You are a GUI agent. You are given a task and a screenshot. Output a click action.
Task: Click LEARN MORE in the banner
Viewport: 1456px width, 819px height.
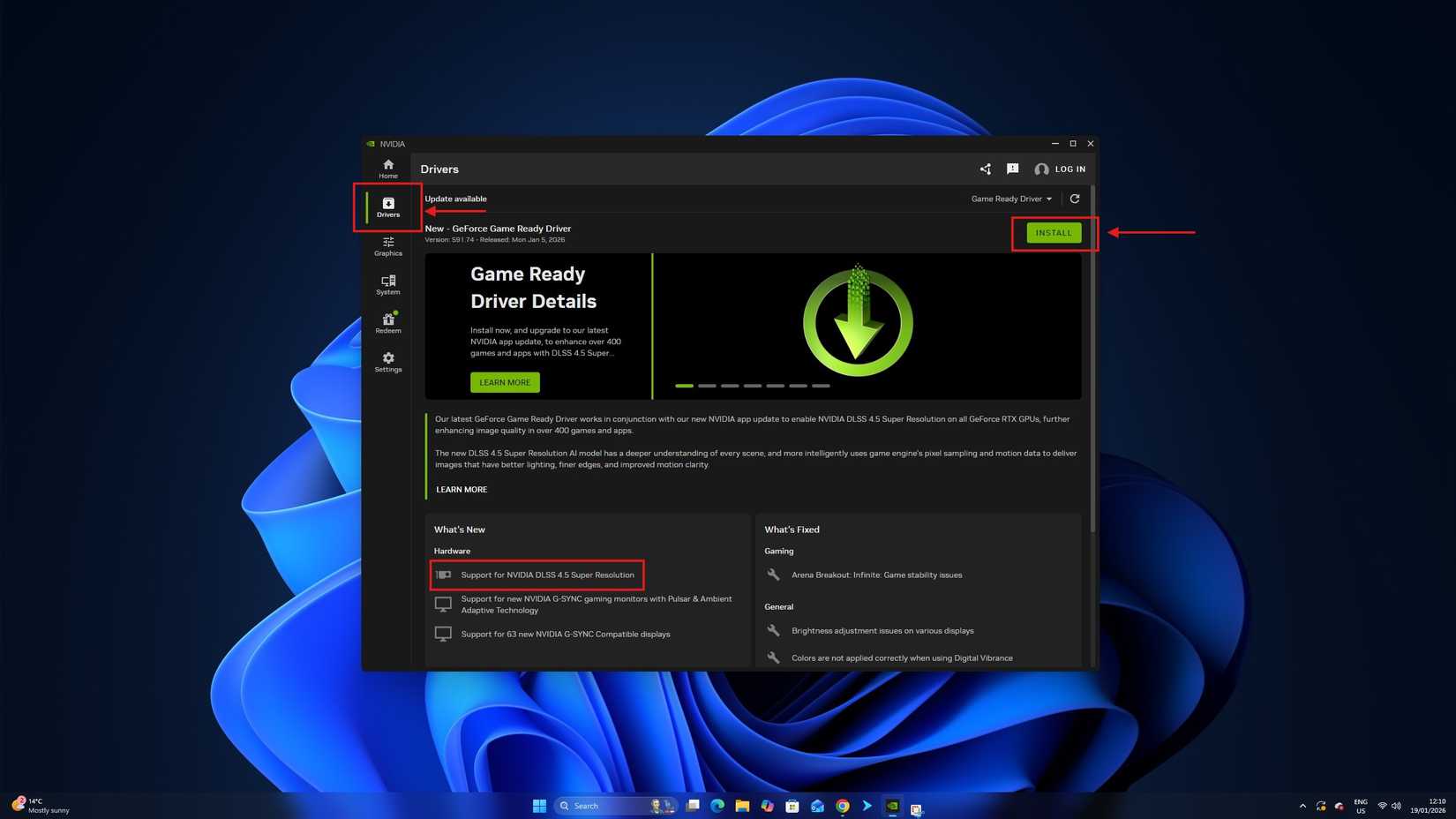point(505,382)
